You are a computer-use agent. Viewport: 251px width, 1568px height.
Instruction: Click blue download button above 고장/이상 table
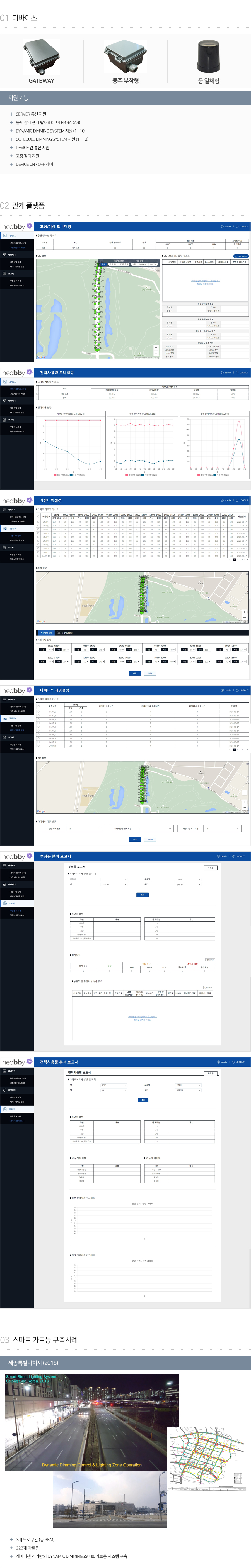point(242,256)
